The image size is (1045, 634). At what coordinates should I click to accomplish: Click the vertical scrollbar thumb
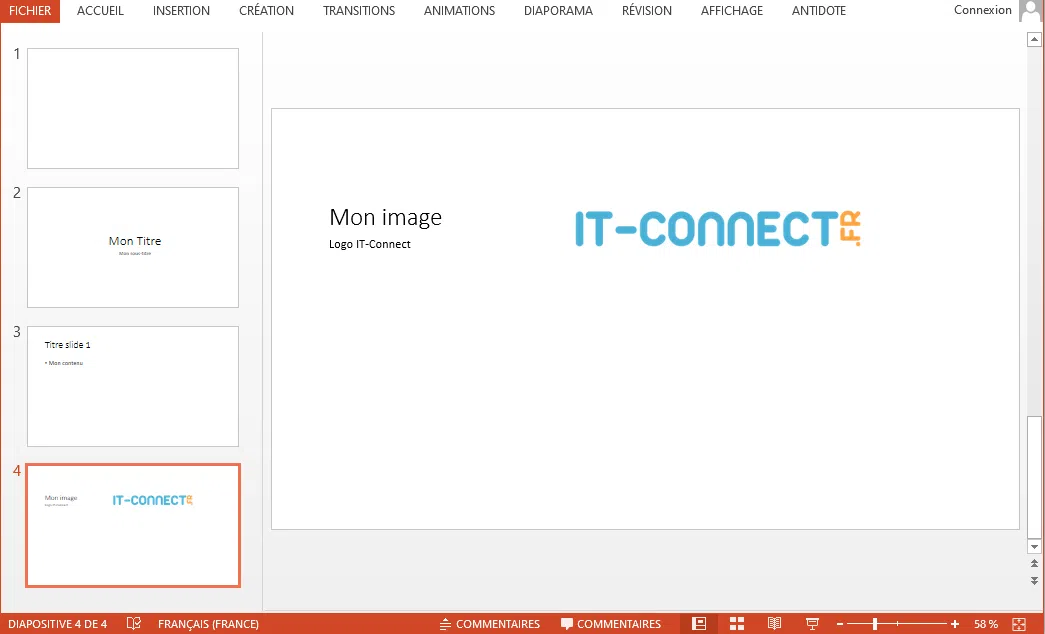pos(1034,477)
